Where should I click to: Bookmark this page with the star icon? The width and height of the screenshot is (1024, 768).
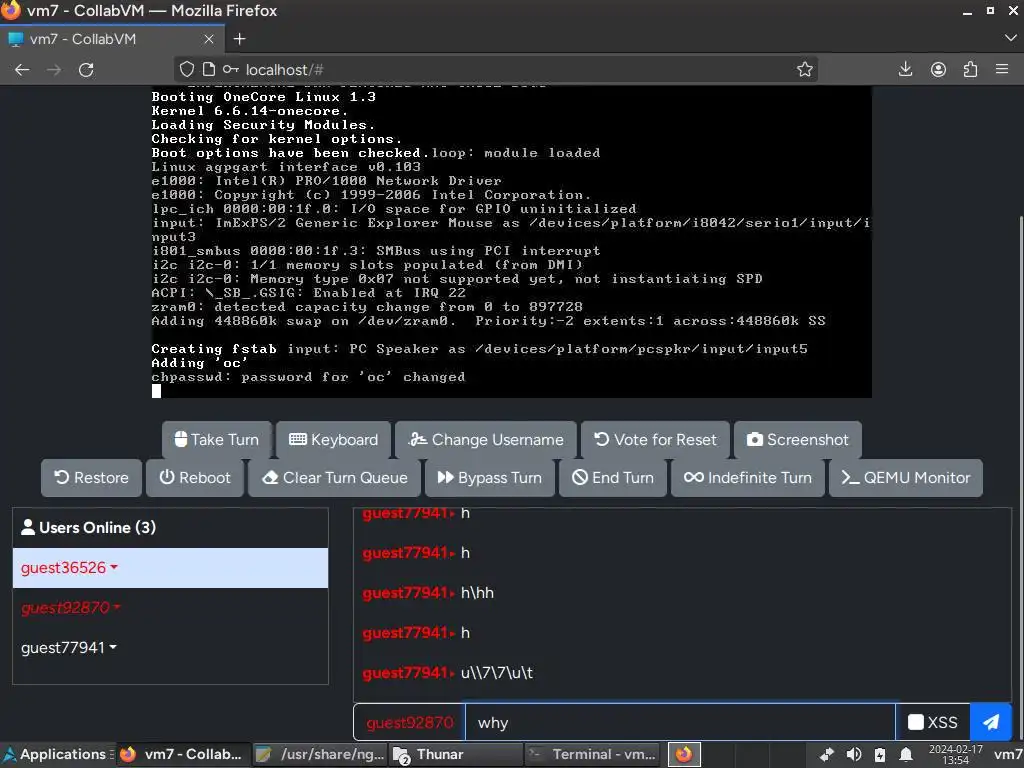(x=805, y=69)
